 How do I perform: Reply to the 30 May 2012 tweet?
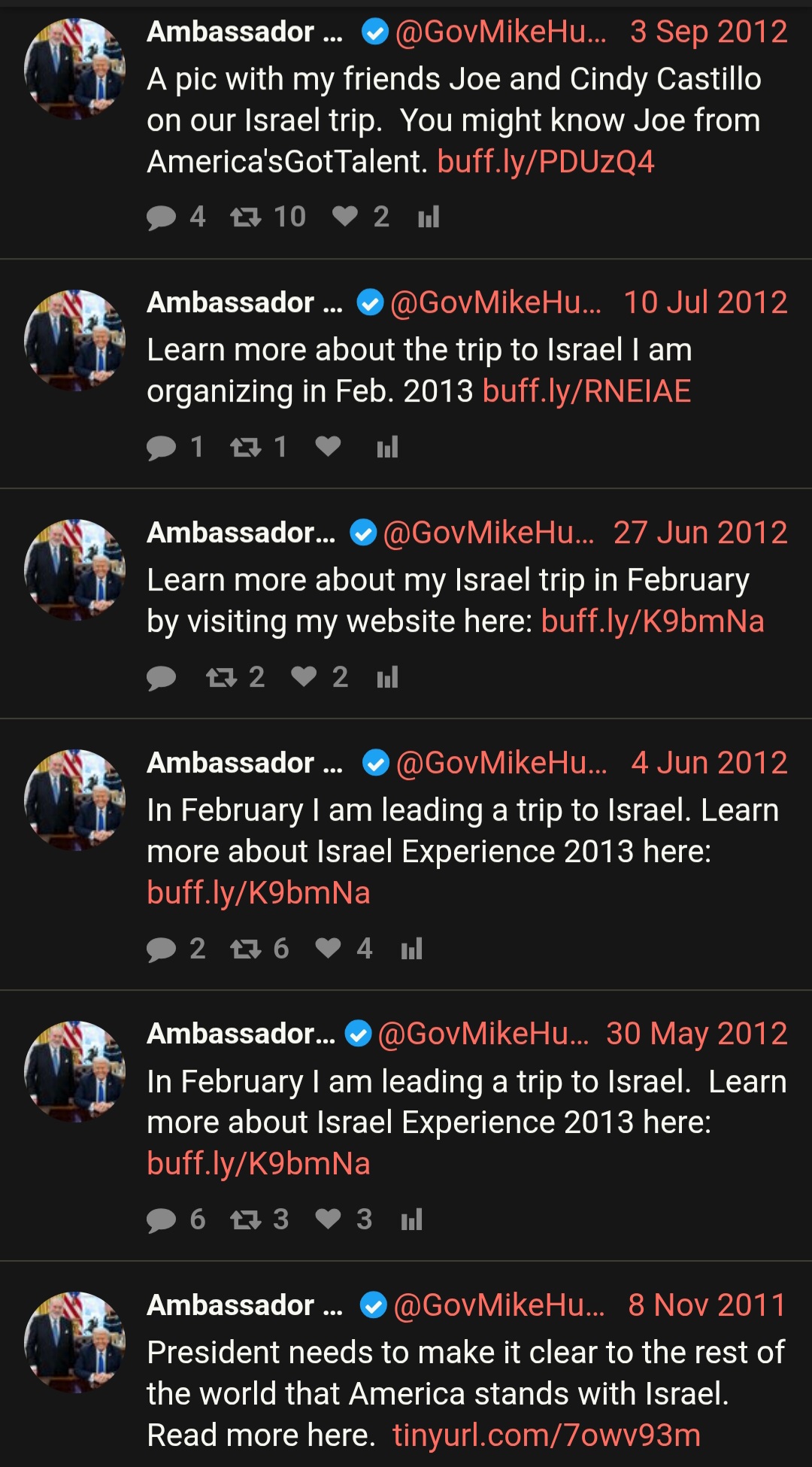[x=161, y=1219]
